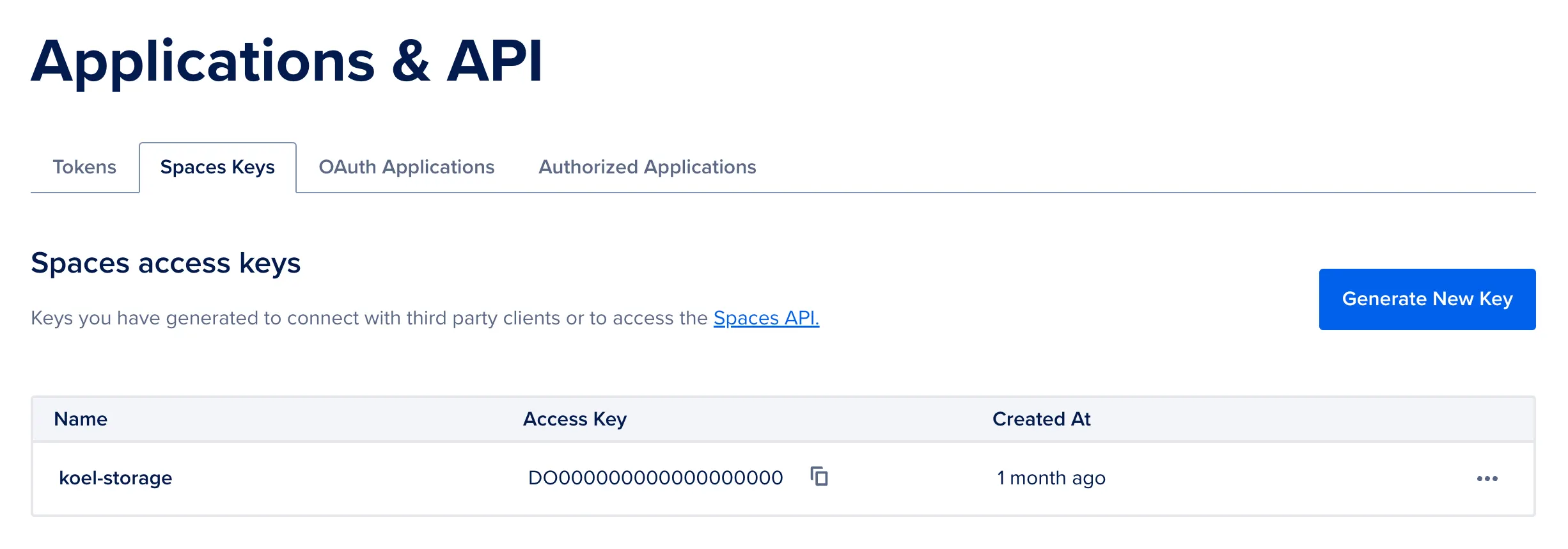Click the word "Applications" in the page title
The height and width of the screenshot is (549, 1568).
pos(203,62)
